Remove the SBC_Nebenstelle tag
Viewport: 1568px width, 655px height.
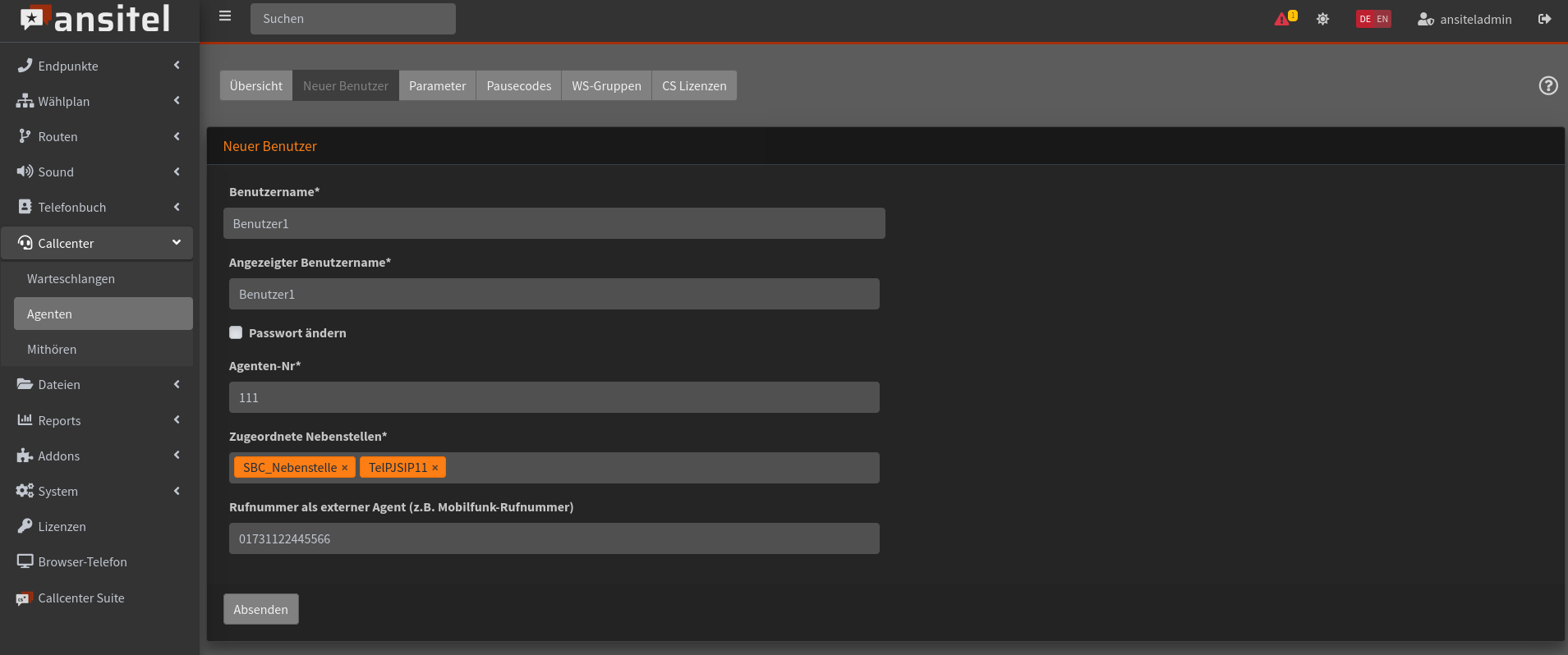(x=345, y=468)
